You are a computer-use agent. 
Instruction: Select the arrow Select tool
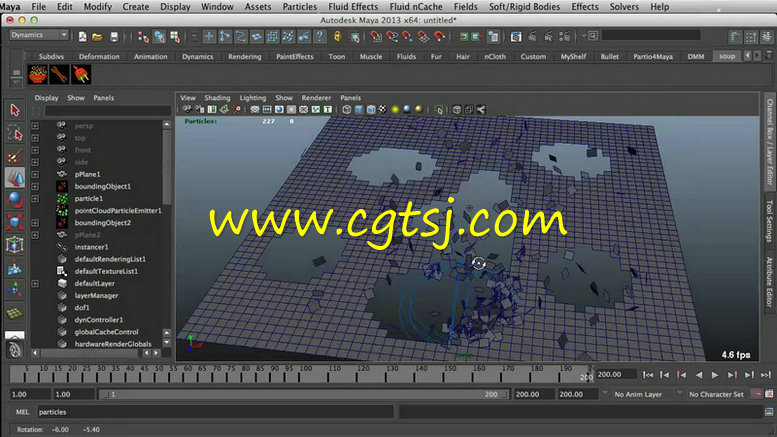tap(15, 110)
